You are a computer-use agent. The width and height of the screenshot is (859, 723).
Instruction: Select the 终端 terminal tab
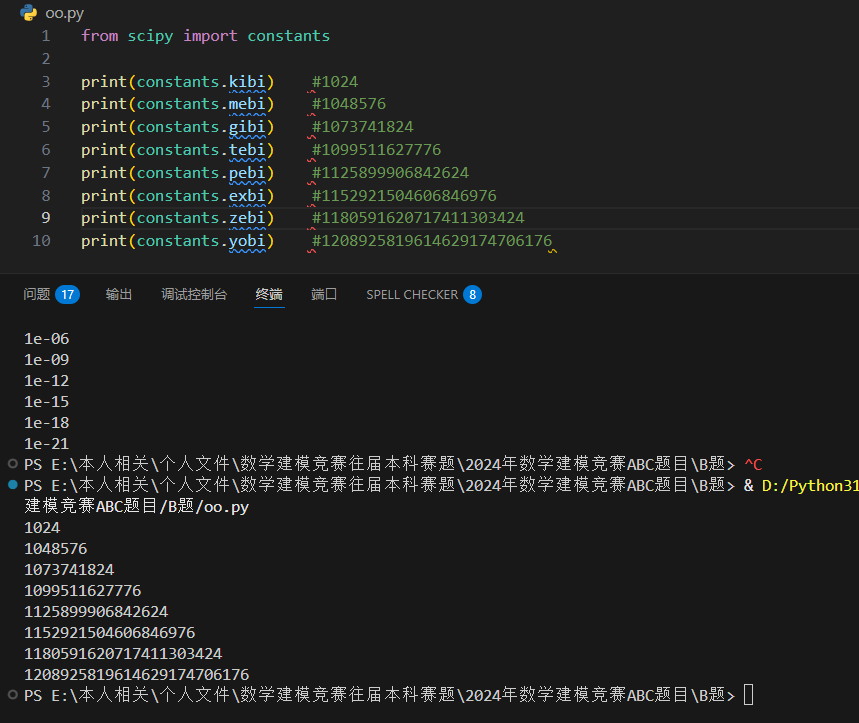(x=269, y=294)
